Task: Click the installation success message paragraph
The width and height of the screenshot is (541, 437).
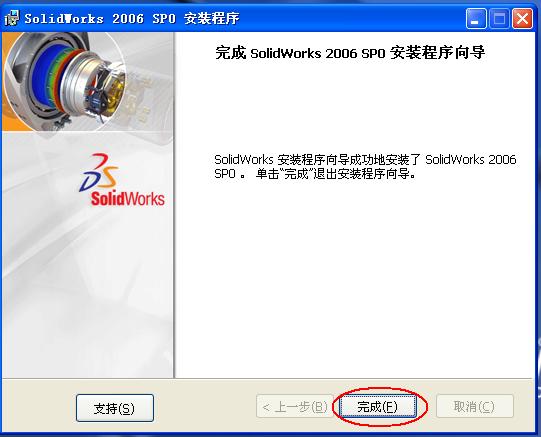Action: click(x=365, y=167)
